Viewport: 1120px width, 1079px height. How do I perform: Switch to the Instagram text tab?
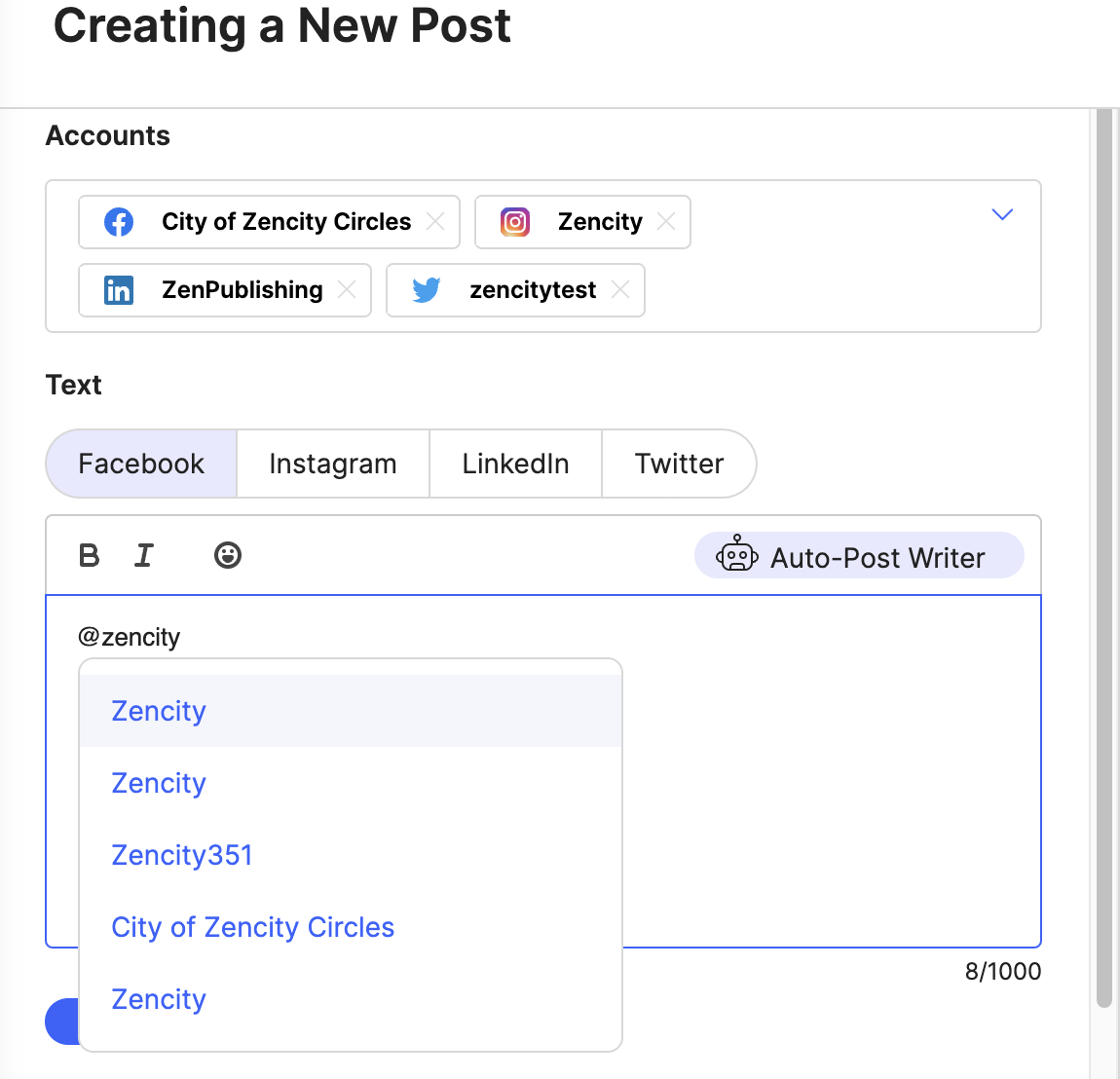[x=333, y=464]
